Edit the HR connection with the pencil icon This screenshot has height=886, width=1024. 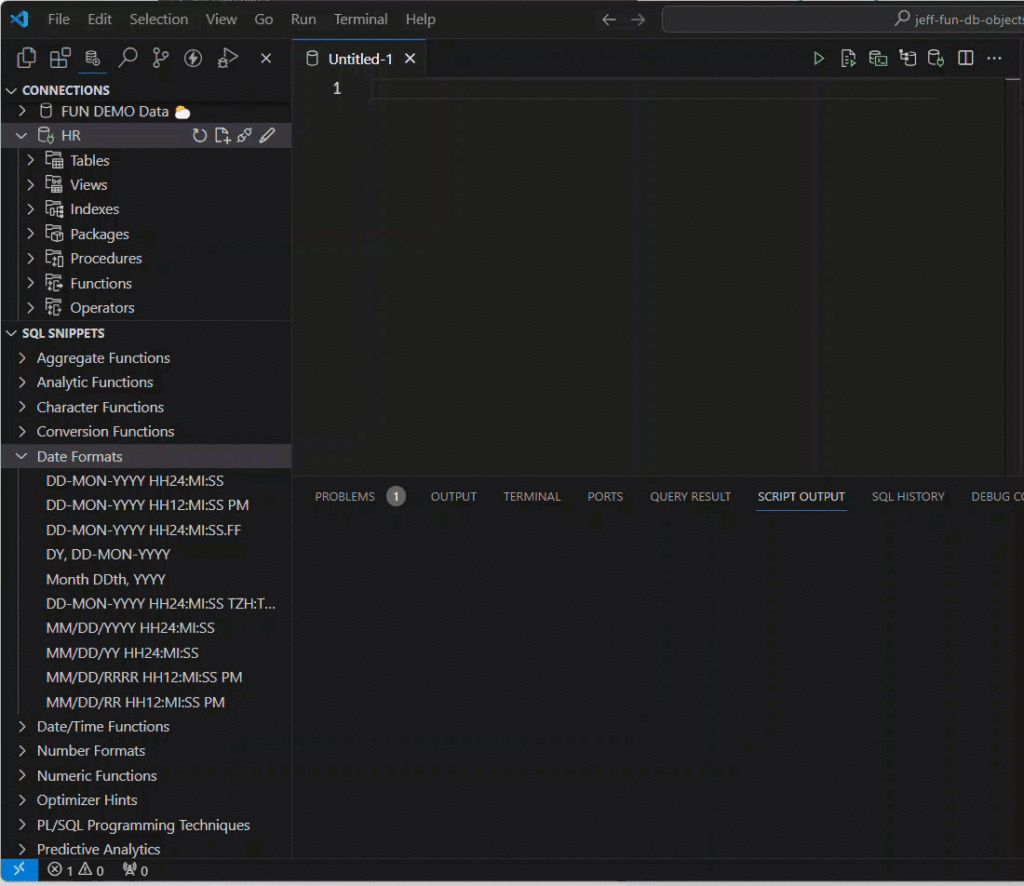(x=267, y=134)
